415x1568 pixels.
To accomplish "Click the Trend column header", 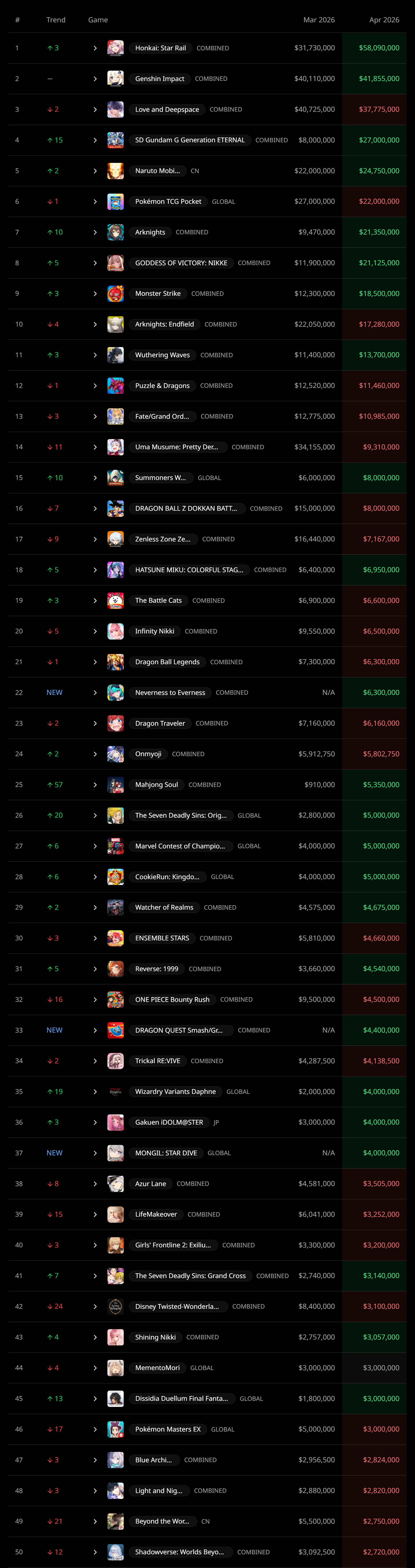I will pos(56,20).
